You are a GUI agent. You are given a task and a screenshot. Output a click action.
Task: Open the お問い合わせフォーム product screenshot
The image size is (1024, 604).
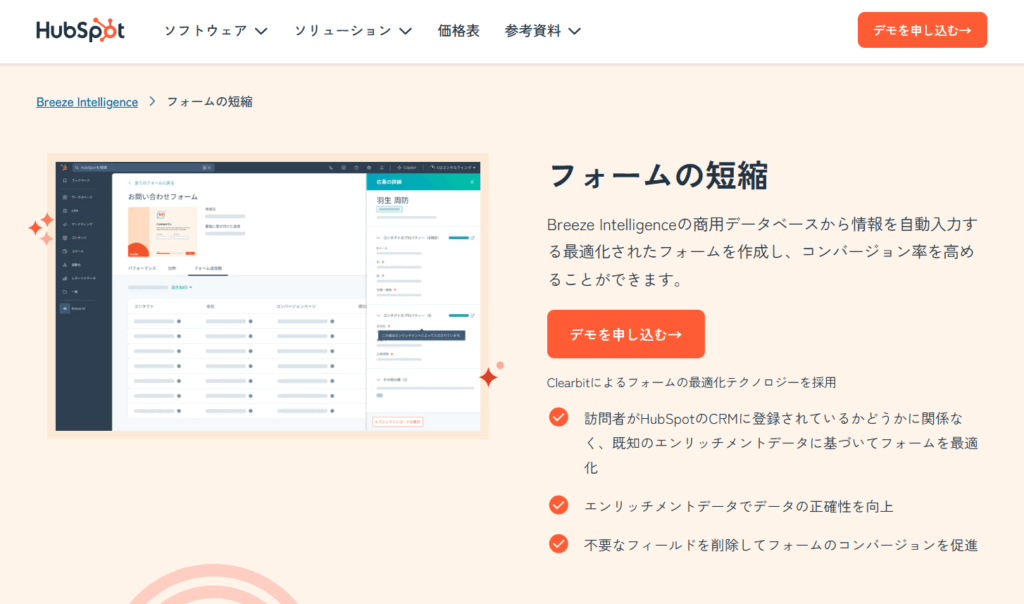pyautogui.click(x=268, y=296)
